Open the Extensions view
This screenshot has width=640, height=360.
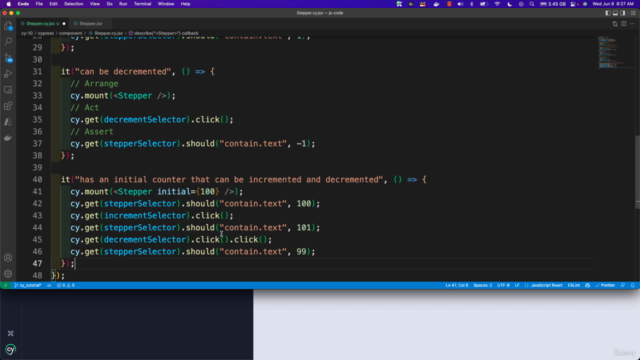[x=8, y=106]
